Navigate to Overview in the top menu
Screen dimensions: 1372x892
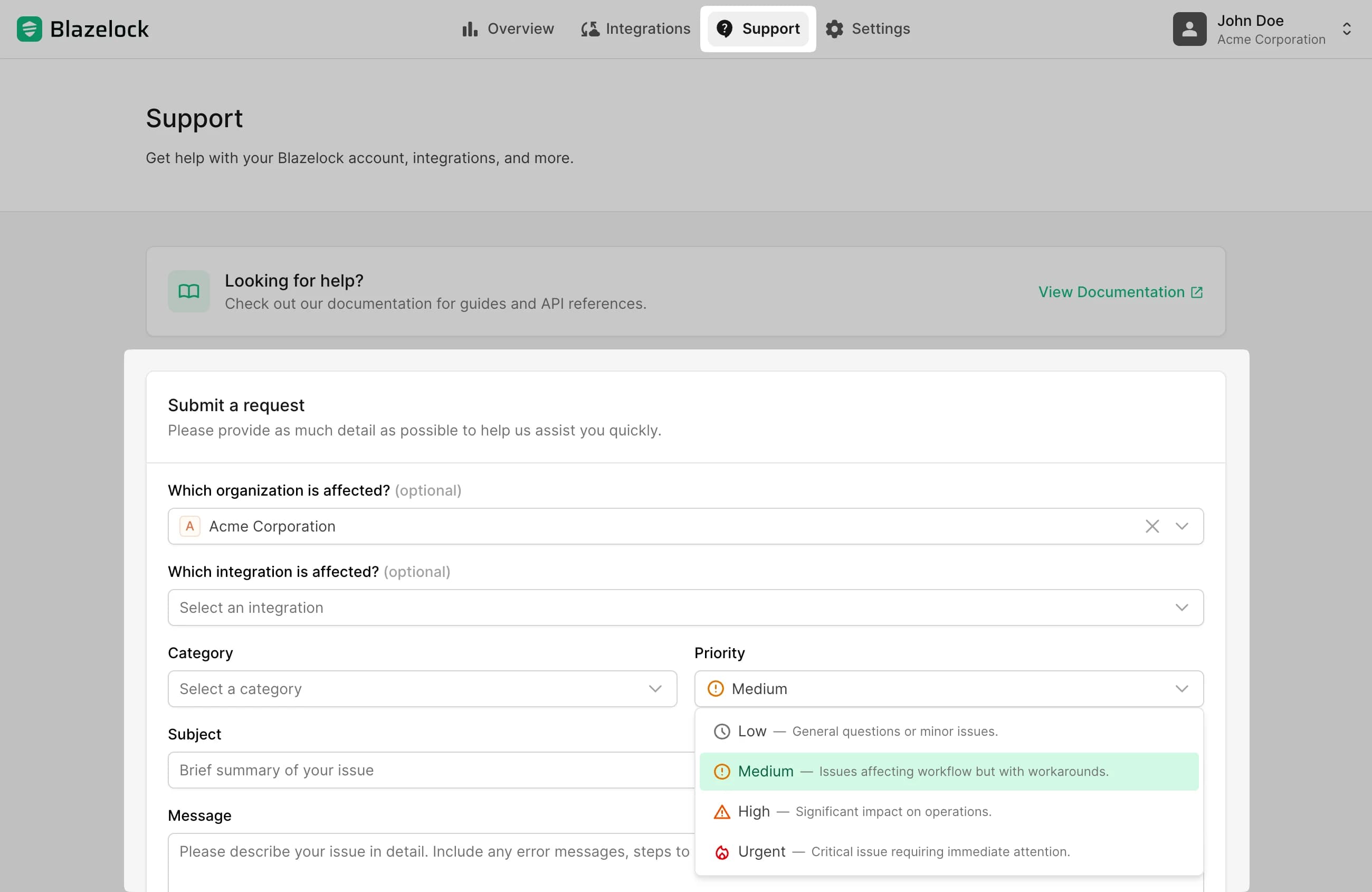coord(508,29)
